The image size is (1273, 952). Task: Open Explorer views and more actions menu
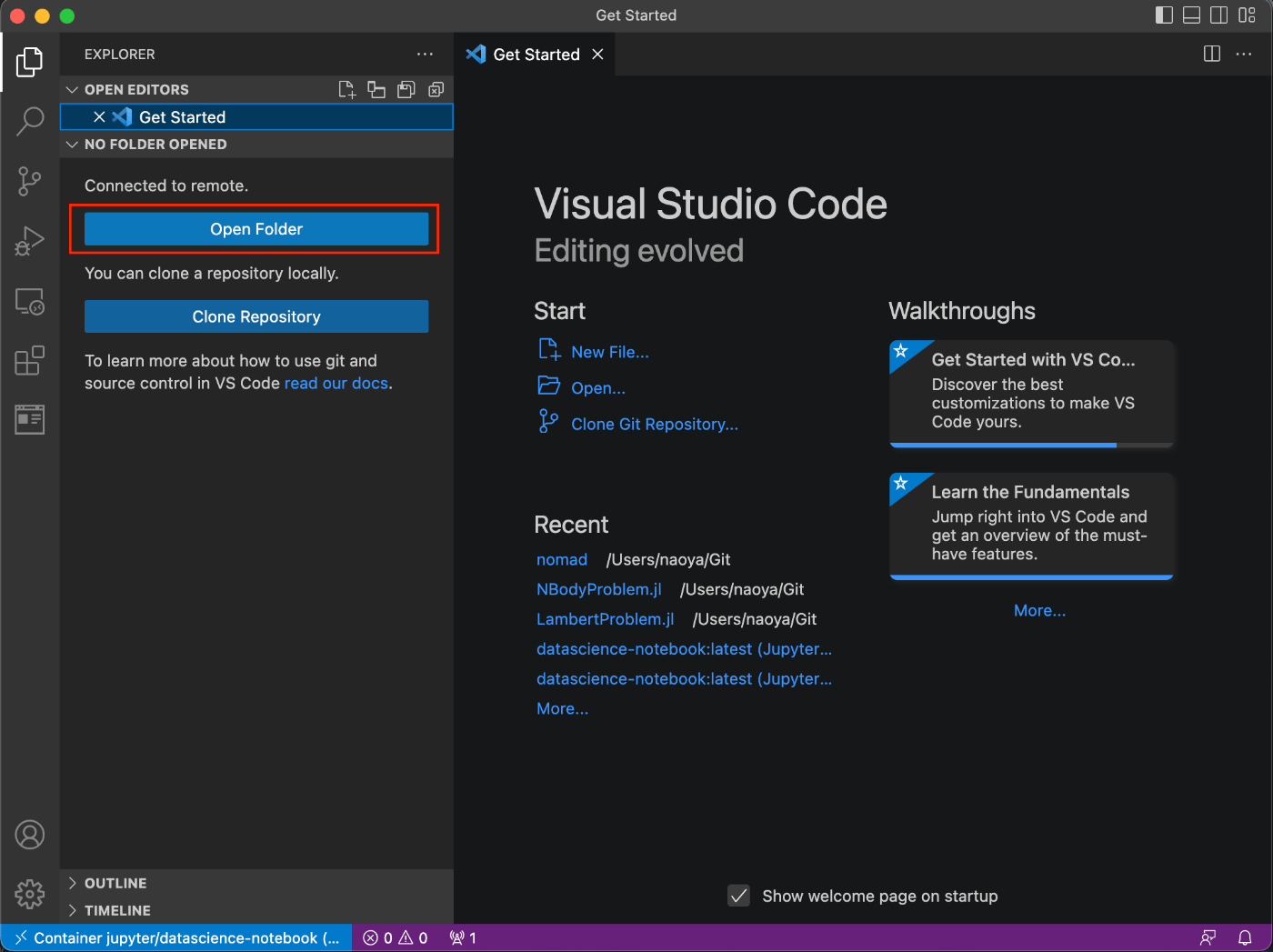[425, 54]
